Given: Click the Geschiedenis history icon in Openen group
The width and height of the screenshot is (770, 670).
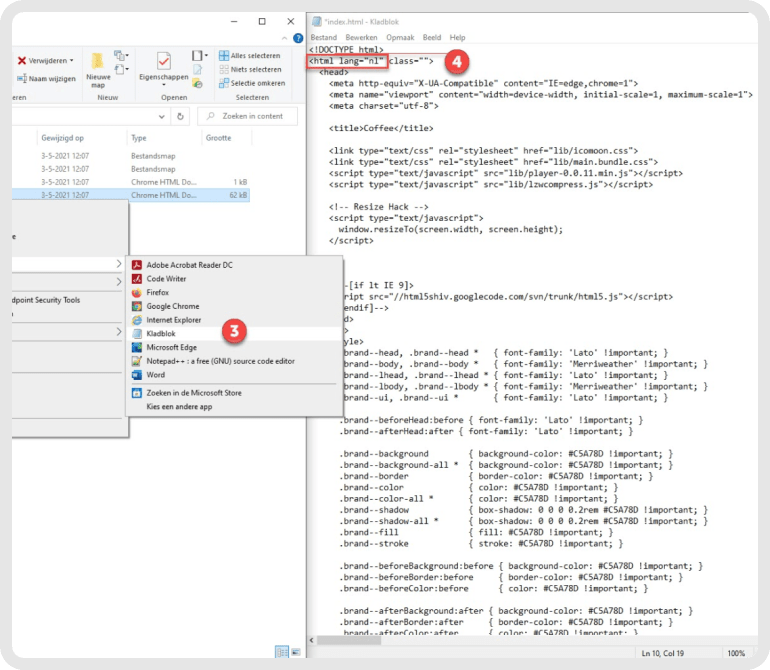Looking at the screenshot, I should [x=197, y=84].
